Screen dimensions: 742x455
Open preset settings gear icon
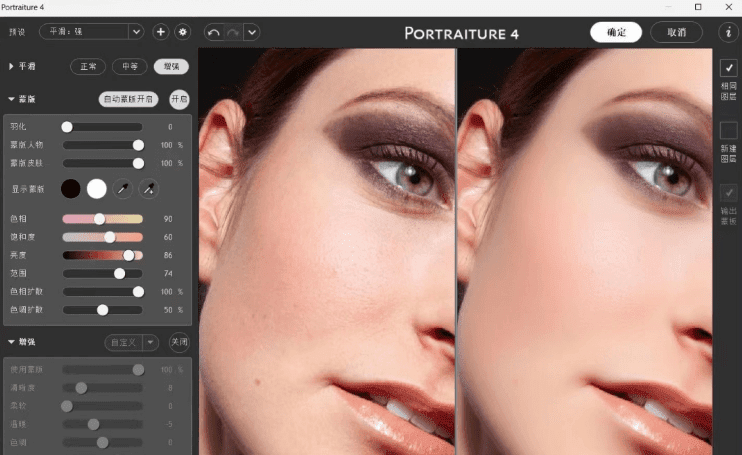182,32
